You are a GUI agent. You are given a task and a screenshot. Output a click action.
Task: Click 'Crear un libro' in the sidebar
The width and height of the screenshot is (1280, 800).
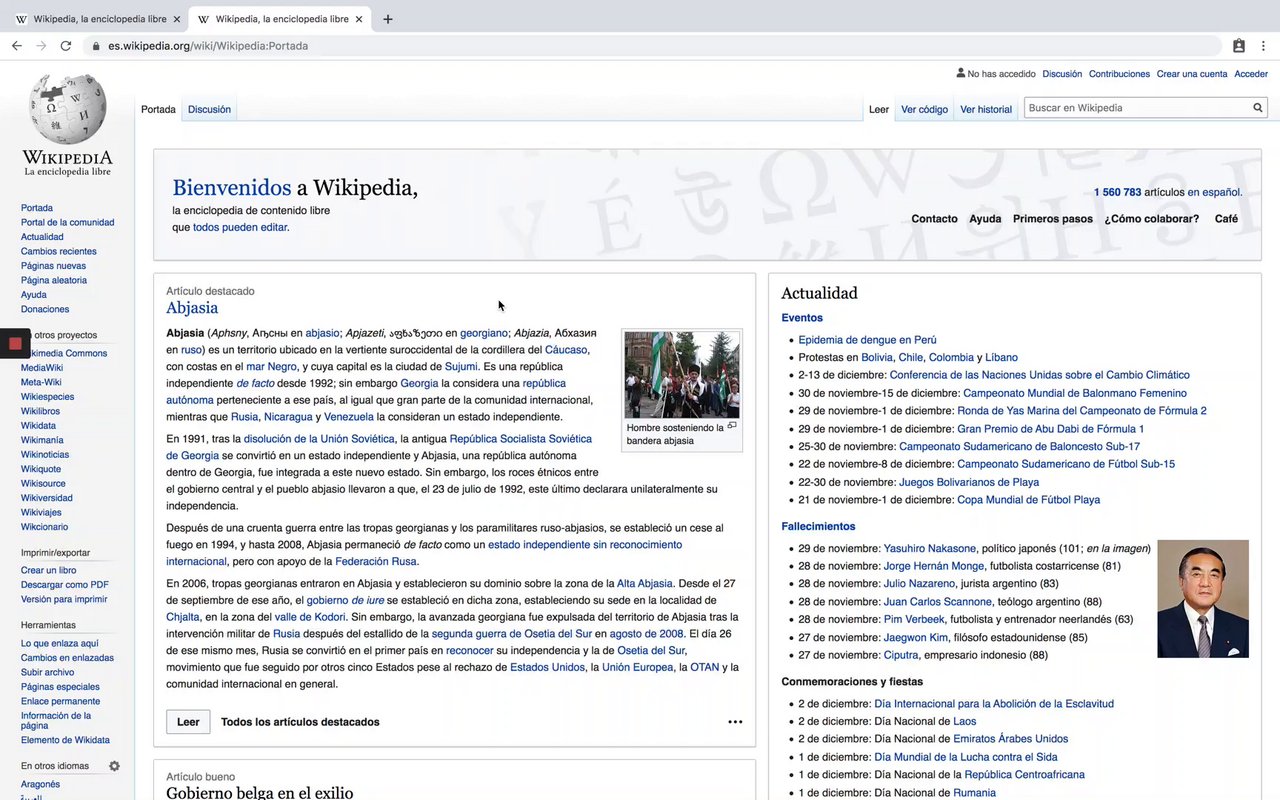coord(48,570)
